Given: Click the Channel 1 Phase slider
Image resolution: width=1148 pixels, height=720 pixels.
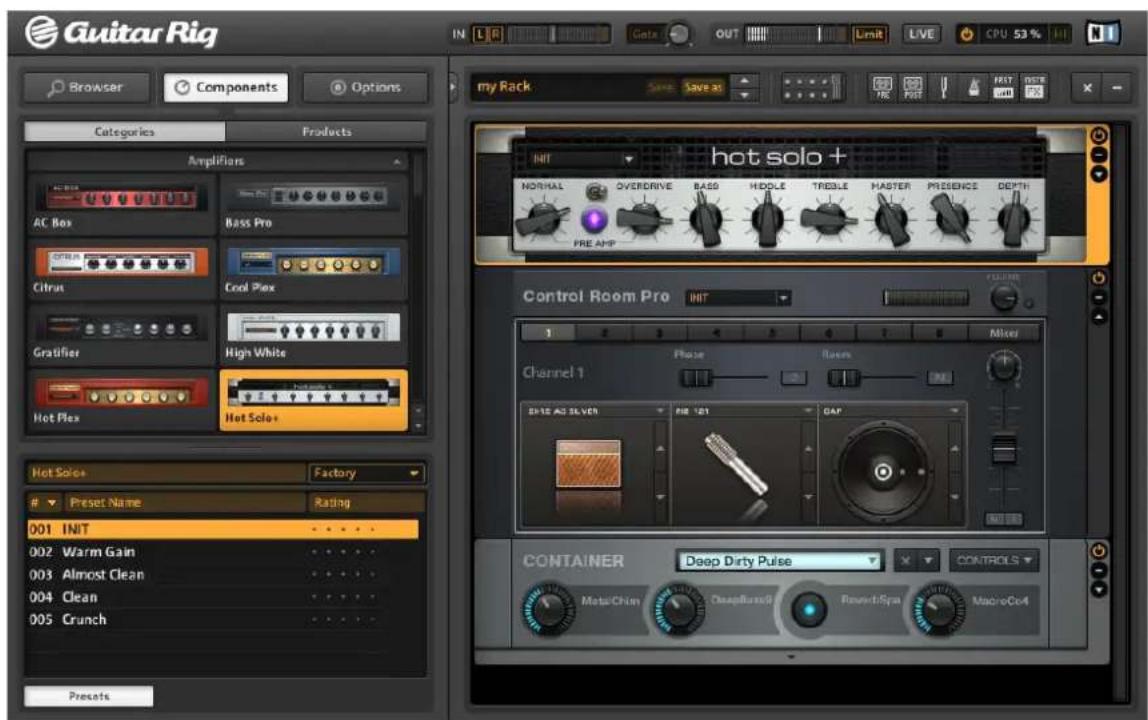Looking at the screenshot, I should point(696,377).
